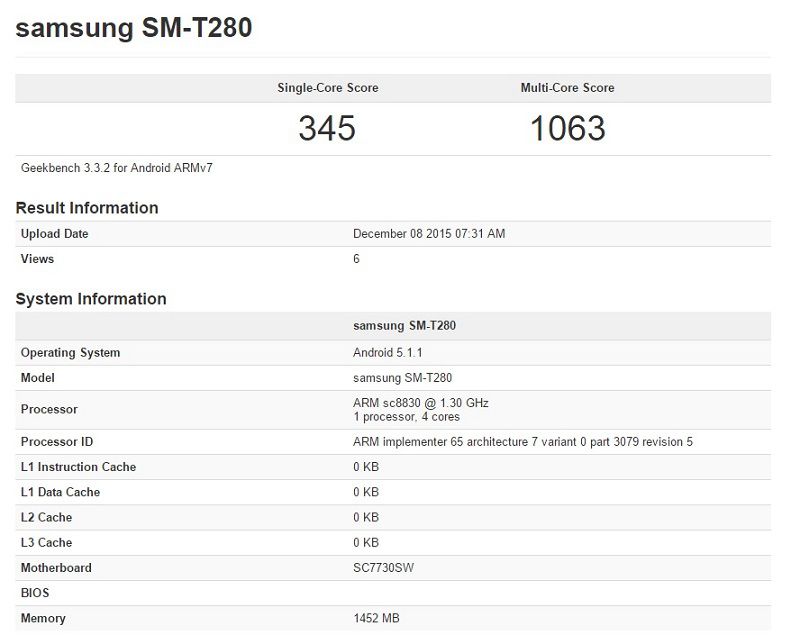Click the Model row value samsung SM-T280
The height and width of the screenshot is (644, 800).
pyautogui.click(x=402, y=378)
